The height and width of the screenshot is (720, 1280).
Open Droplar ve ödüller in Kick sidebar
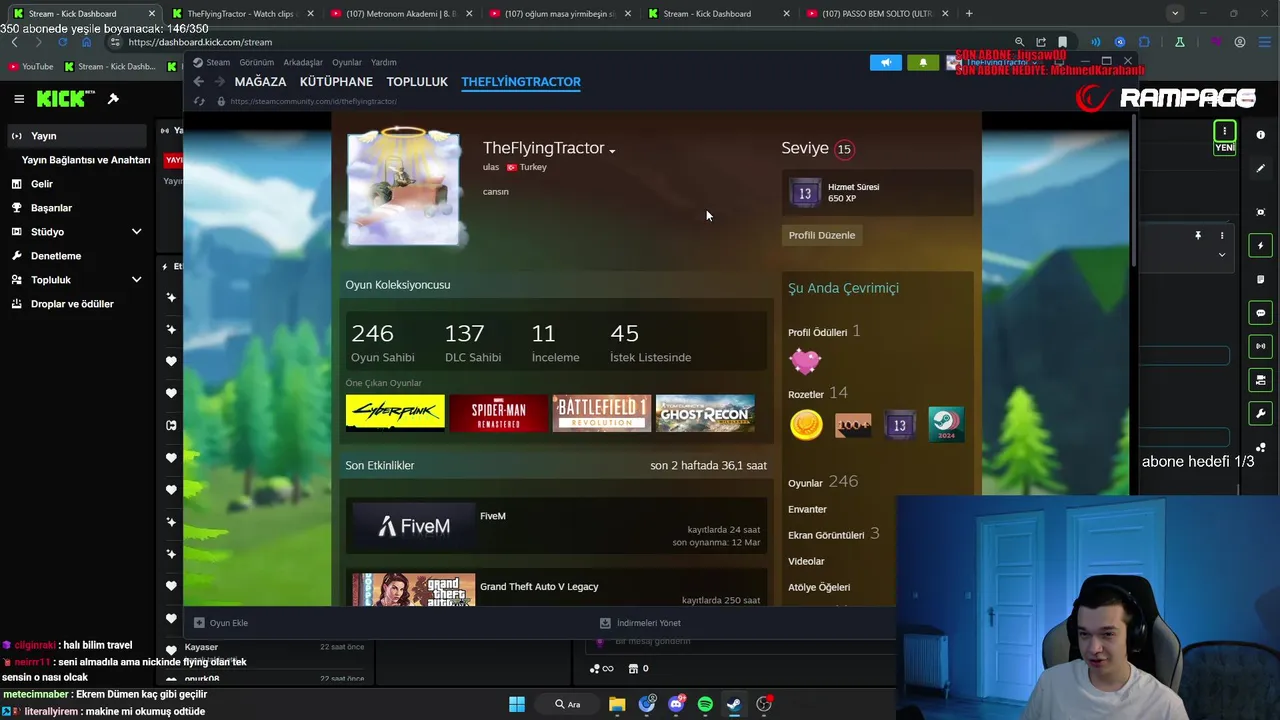tap(78, 304)
